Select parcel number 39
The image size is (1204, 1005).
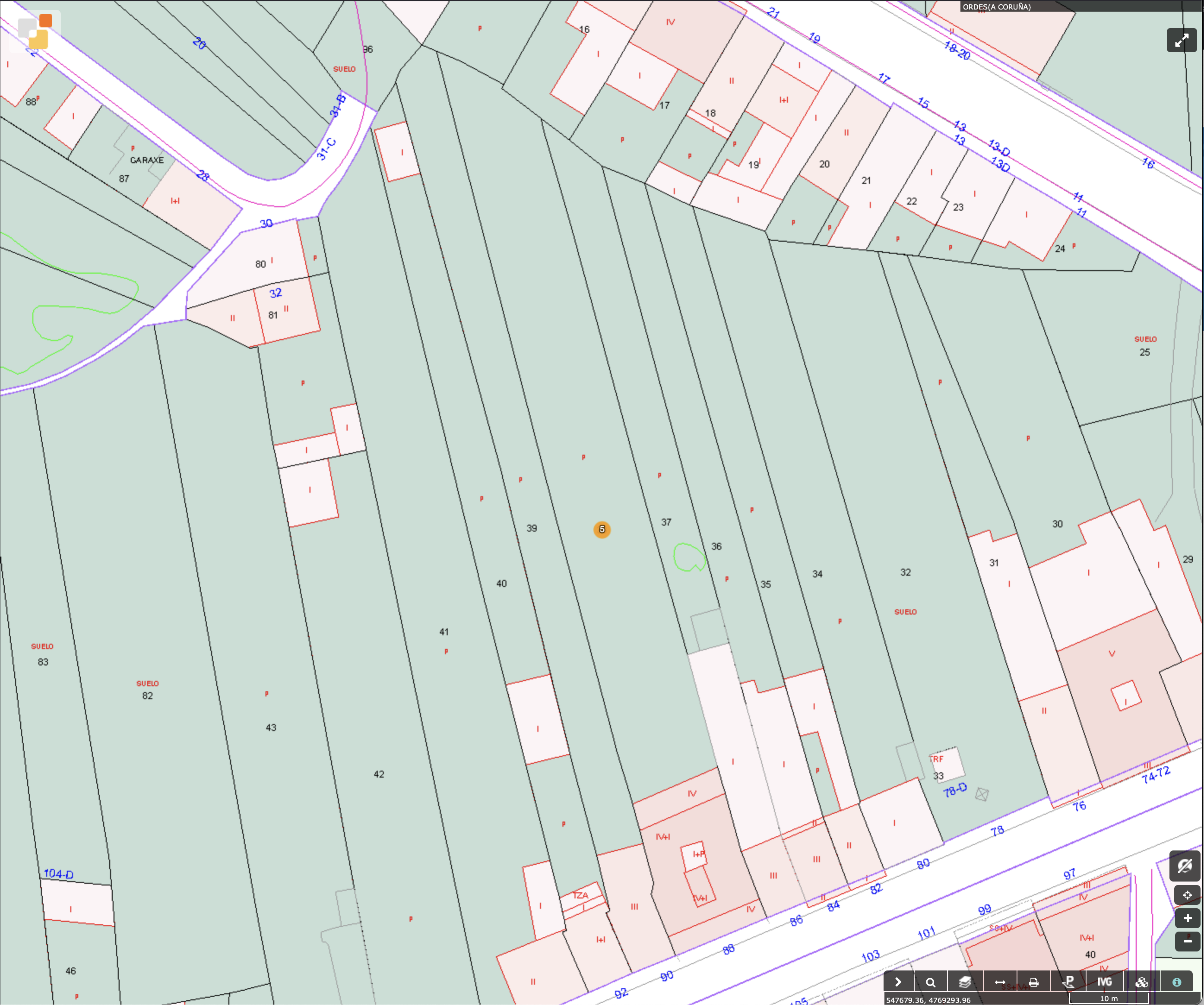[532, 528]
